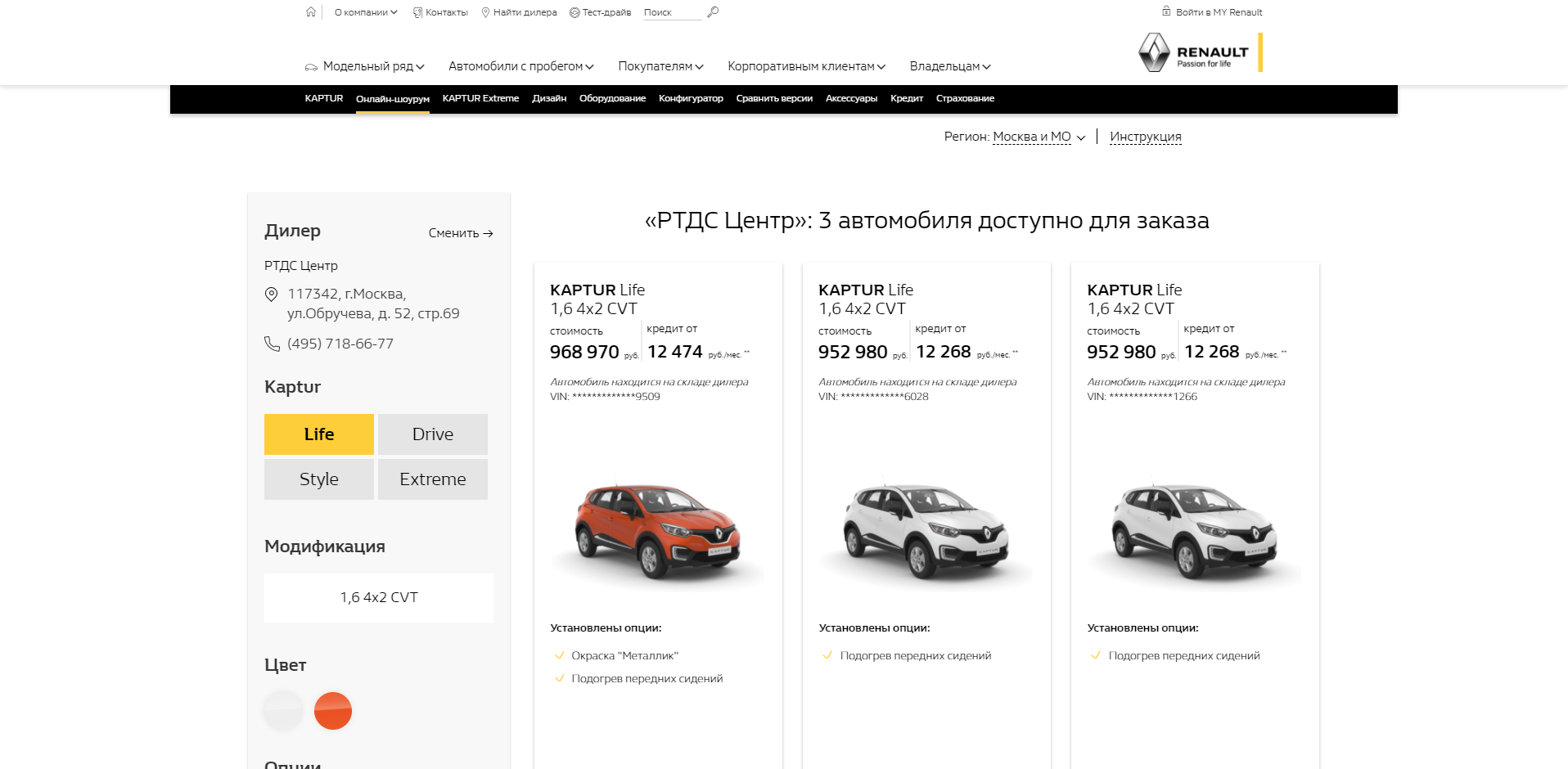Open the Владельцам dropdown
The image size is (1568, 769).
950,66
